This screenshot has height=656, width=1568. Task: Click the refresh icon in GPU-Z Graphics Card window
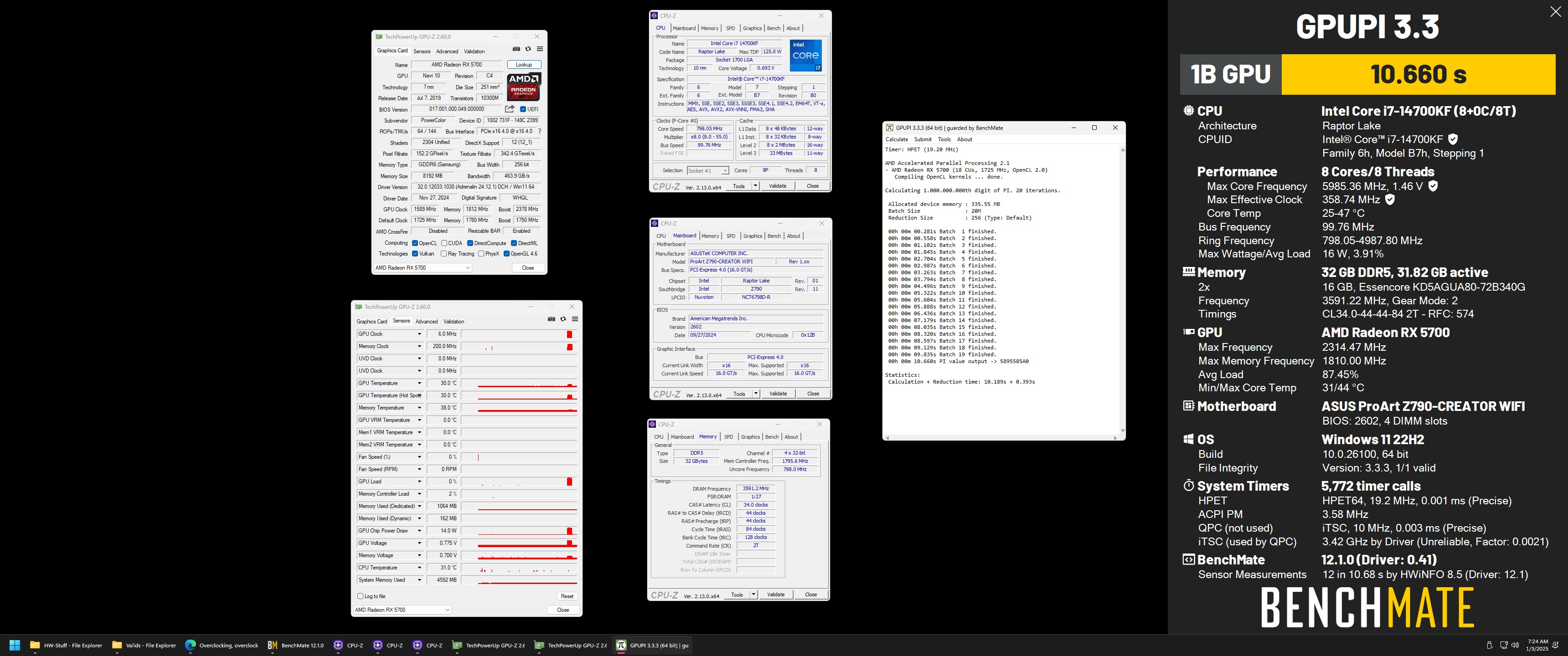(528, 49)
